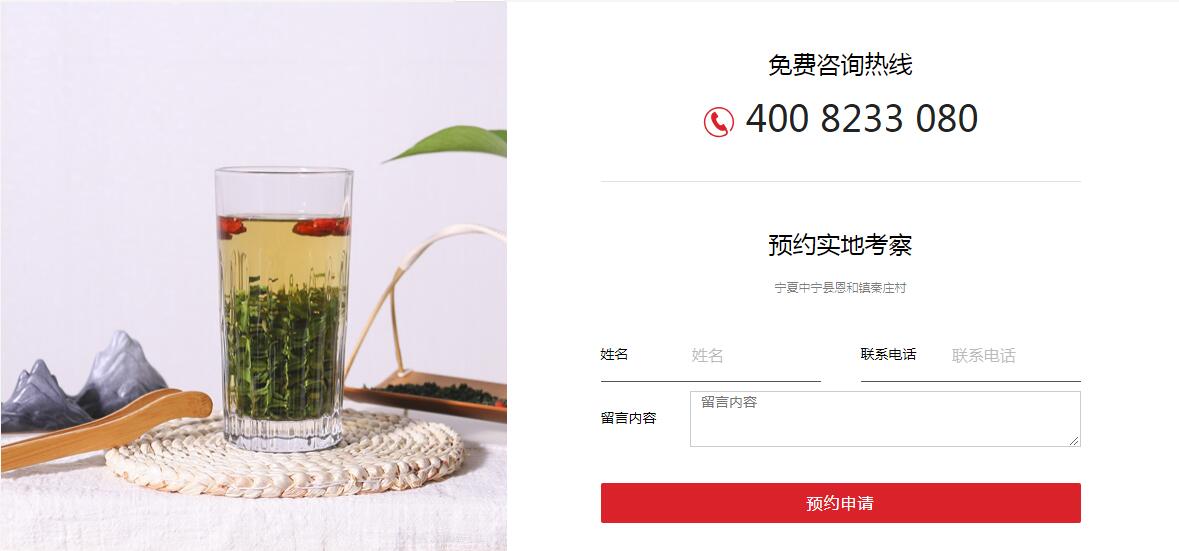Click the tray of dried tea leaves
Viewport: 1179px width, 551px height.
click(426, 395)
